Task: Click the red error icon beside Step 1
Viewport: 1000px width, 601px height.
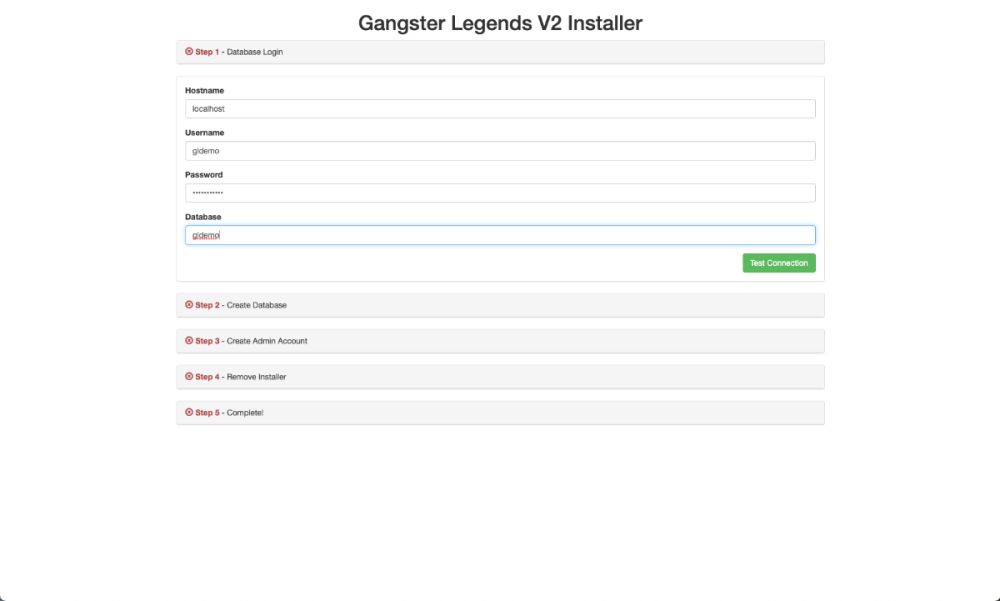Action: click(189, 51)
